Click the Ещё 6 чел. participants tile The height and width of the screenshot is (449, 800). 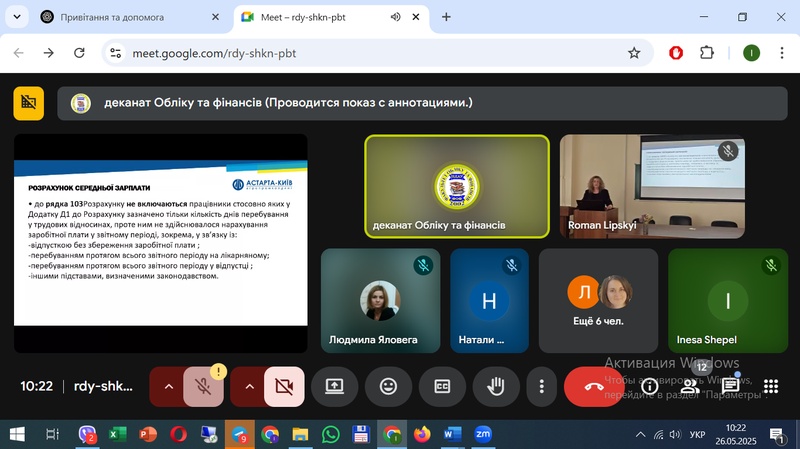point(598,300)
